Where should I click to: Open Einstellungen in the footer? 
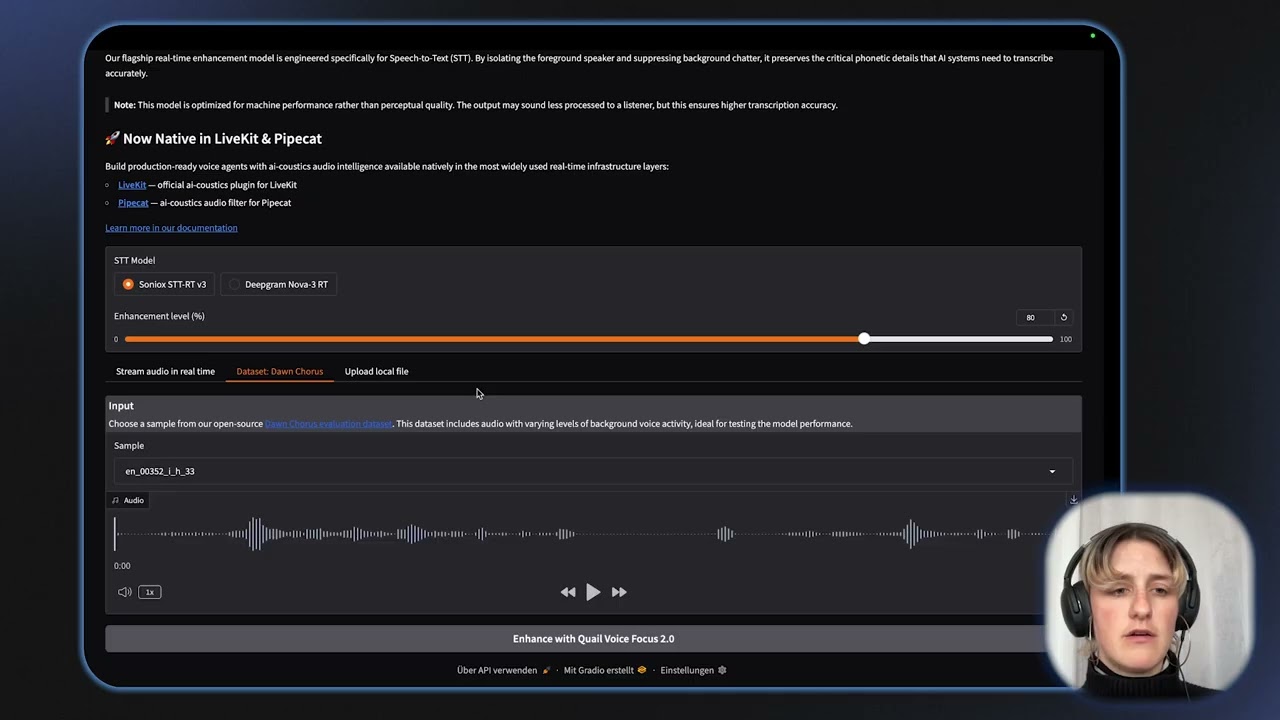click(x=693, y=670)
